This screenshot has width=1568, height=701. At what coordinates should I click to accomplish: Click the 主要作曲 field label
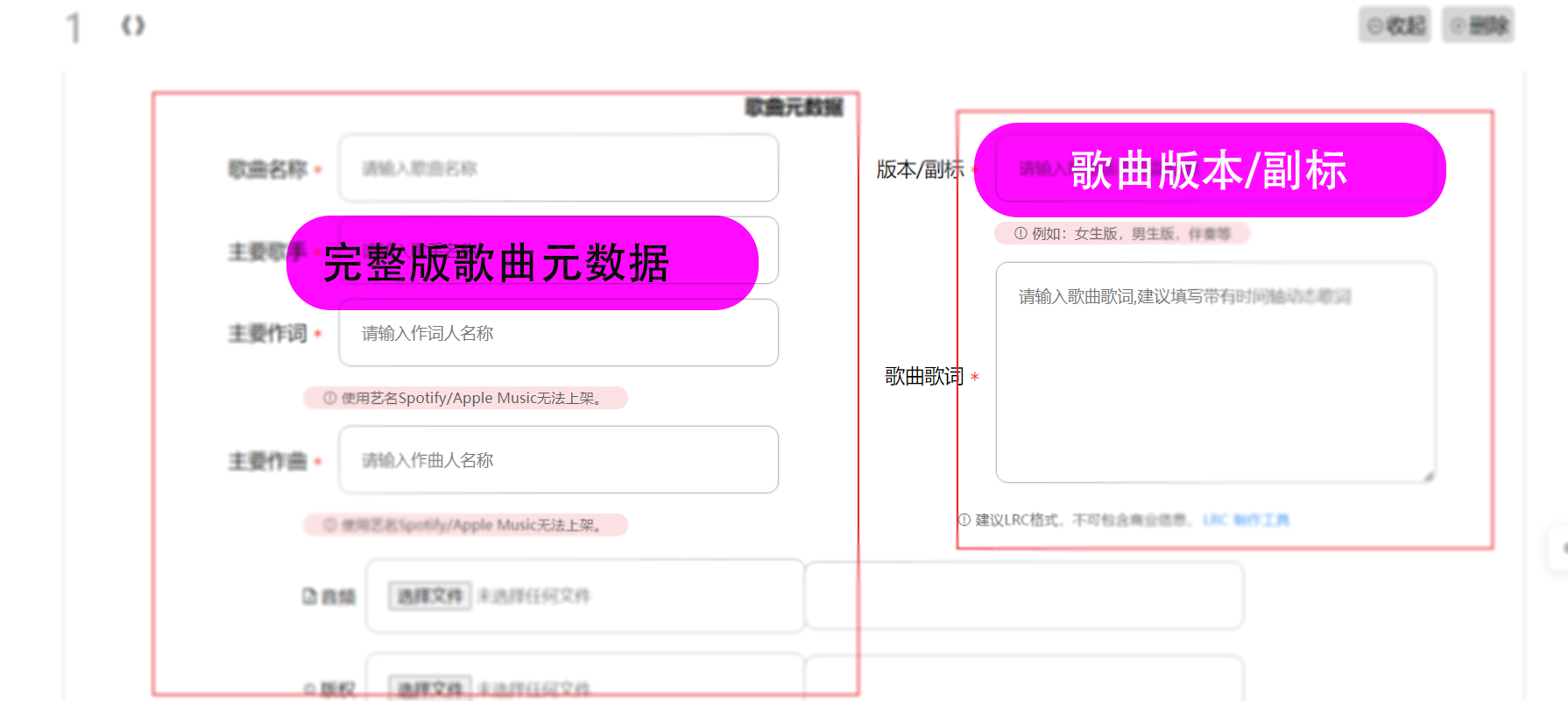267,461
